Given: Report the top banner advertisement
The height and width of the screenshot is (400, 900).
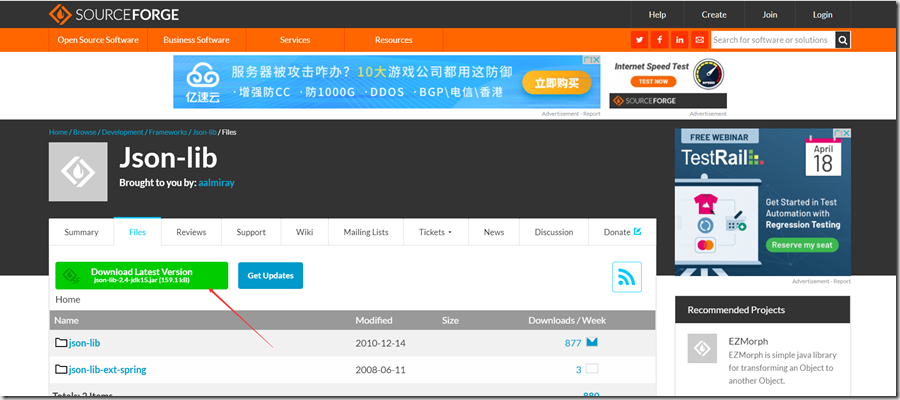Looking at the screenshot, I should click(x=593, y=114).
